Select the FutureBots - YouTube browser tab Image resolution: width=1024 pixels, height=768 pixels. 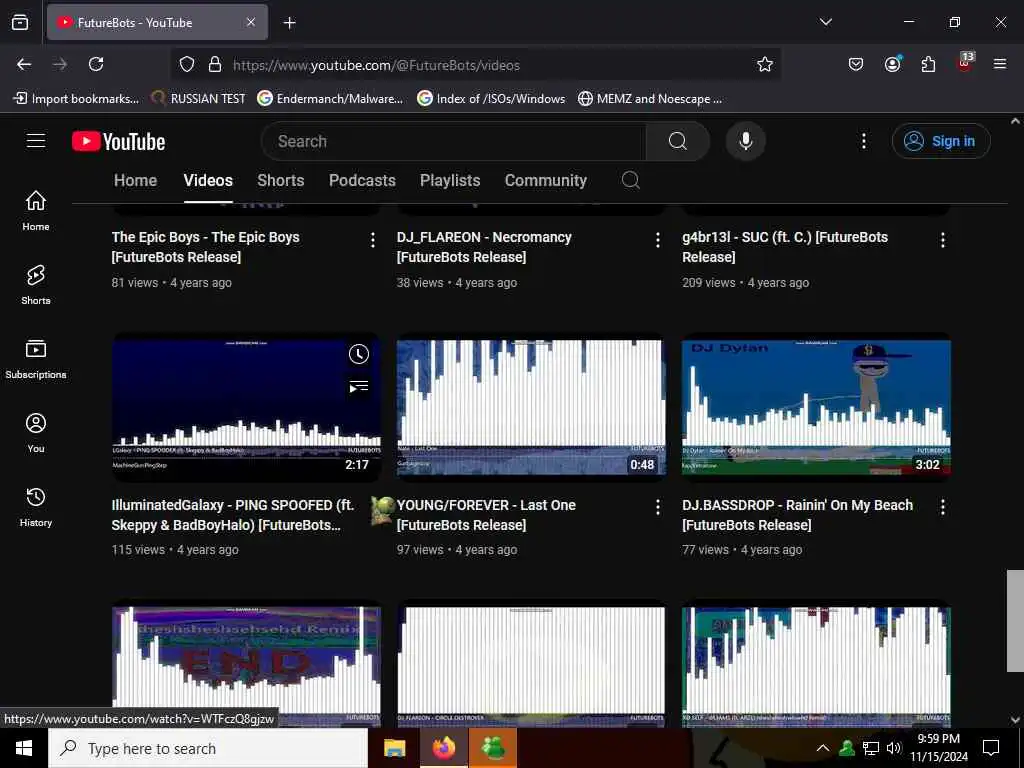tap(157, 23)
